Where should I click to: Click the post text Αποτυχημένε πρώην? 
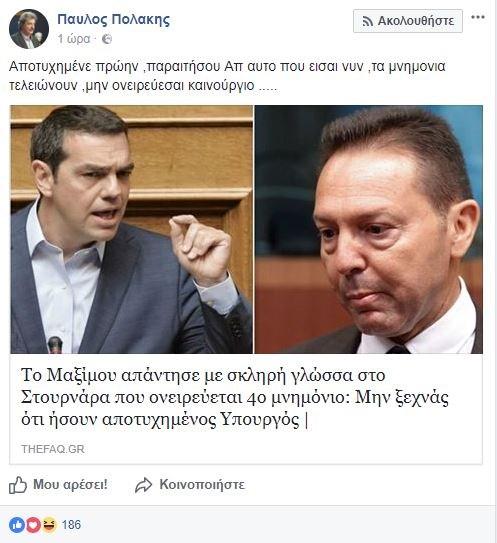tap(73, 66)
